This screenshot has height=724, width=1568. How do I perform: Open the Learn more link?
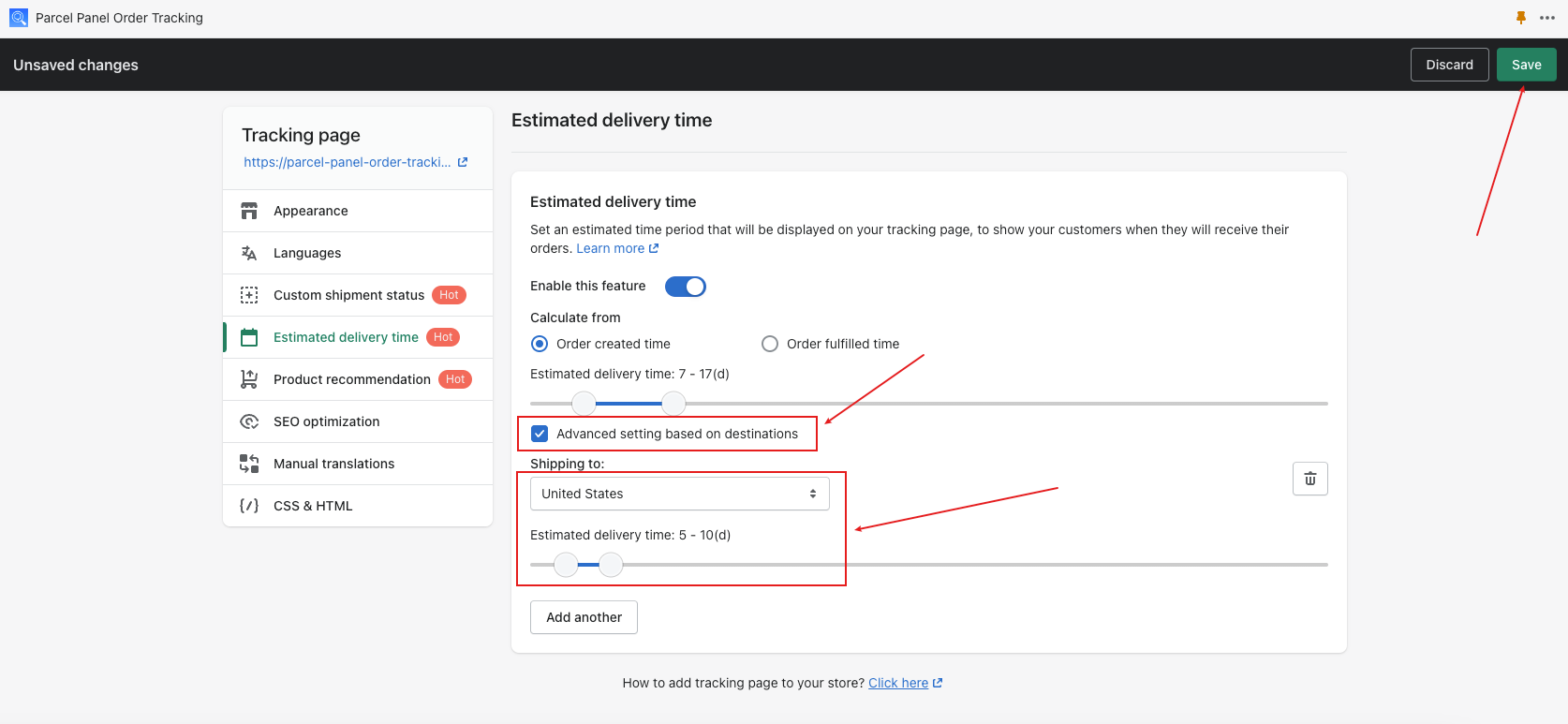(611, 248)
